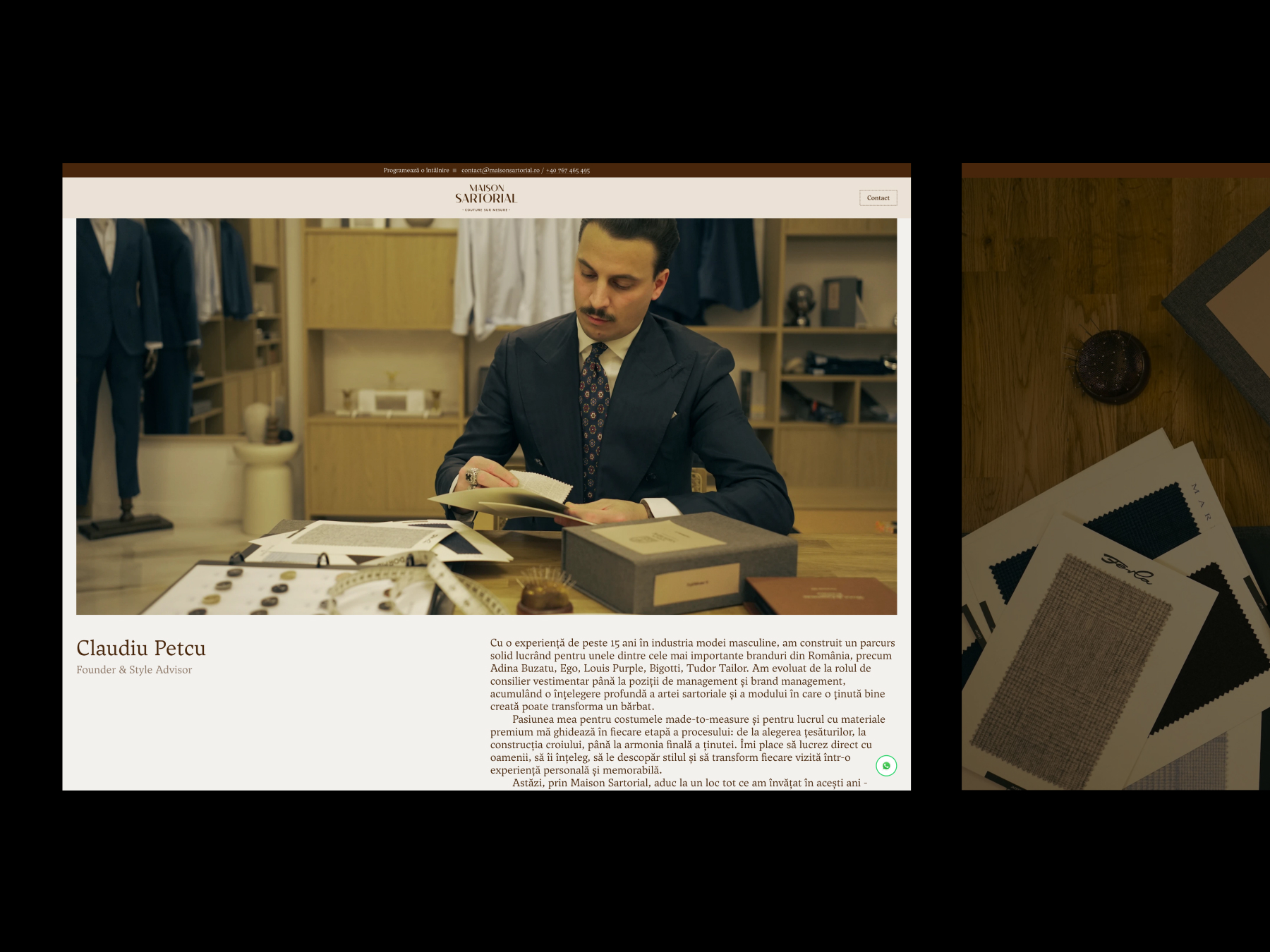Click the paragraph starting 'Cu o experiență'

[x=691, y=674]
